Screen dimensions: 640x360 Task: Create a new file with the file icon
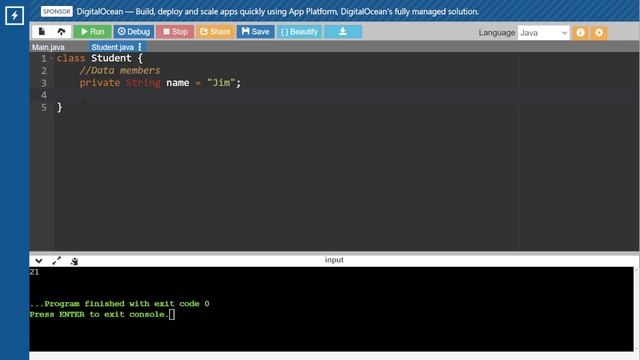click(42, 31)
